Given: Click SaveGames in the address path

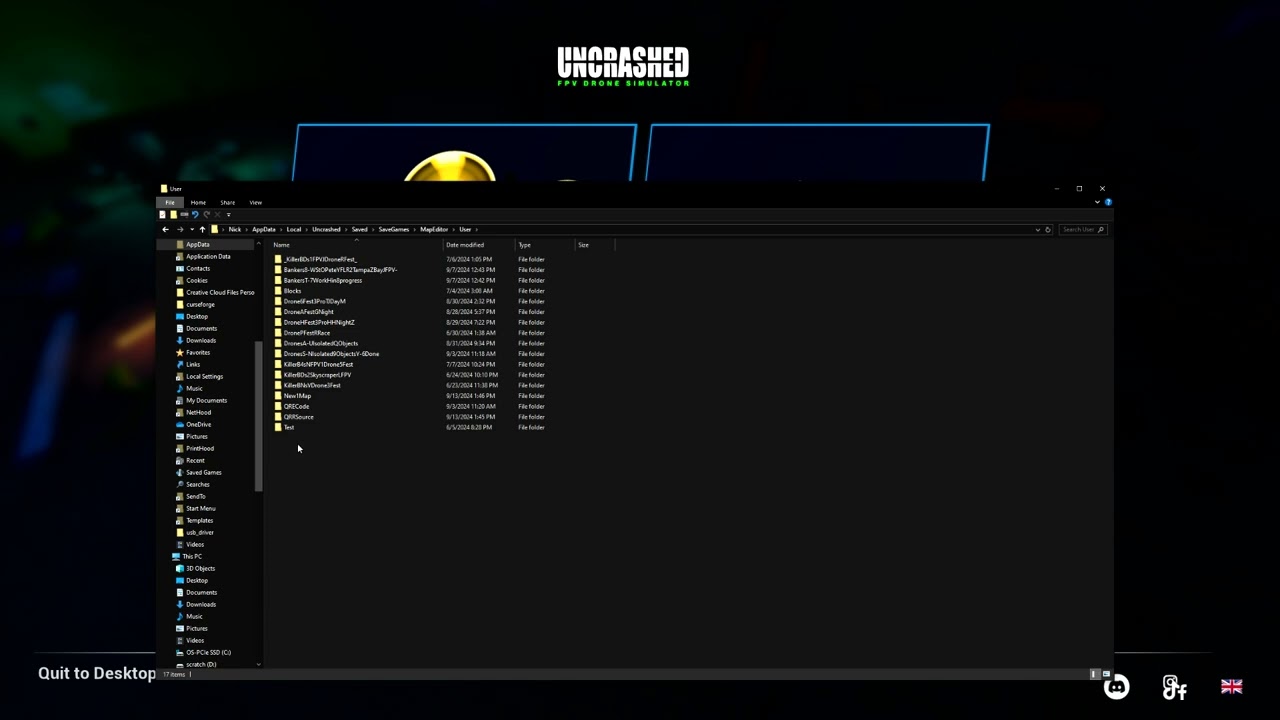Looking at the screenshot, I should [394, 229].
